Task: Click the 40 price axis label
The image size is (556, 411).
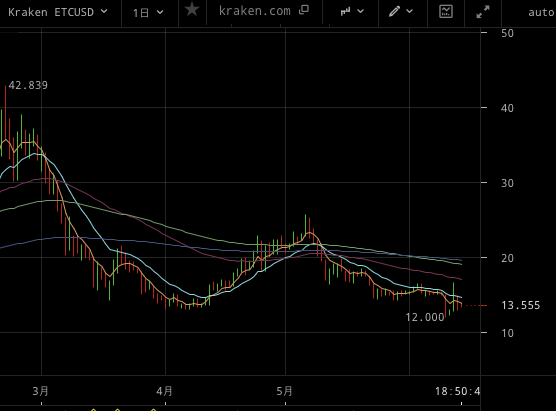Action: pos(507,108)
